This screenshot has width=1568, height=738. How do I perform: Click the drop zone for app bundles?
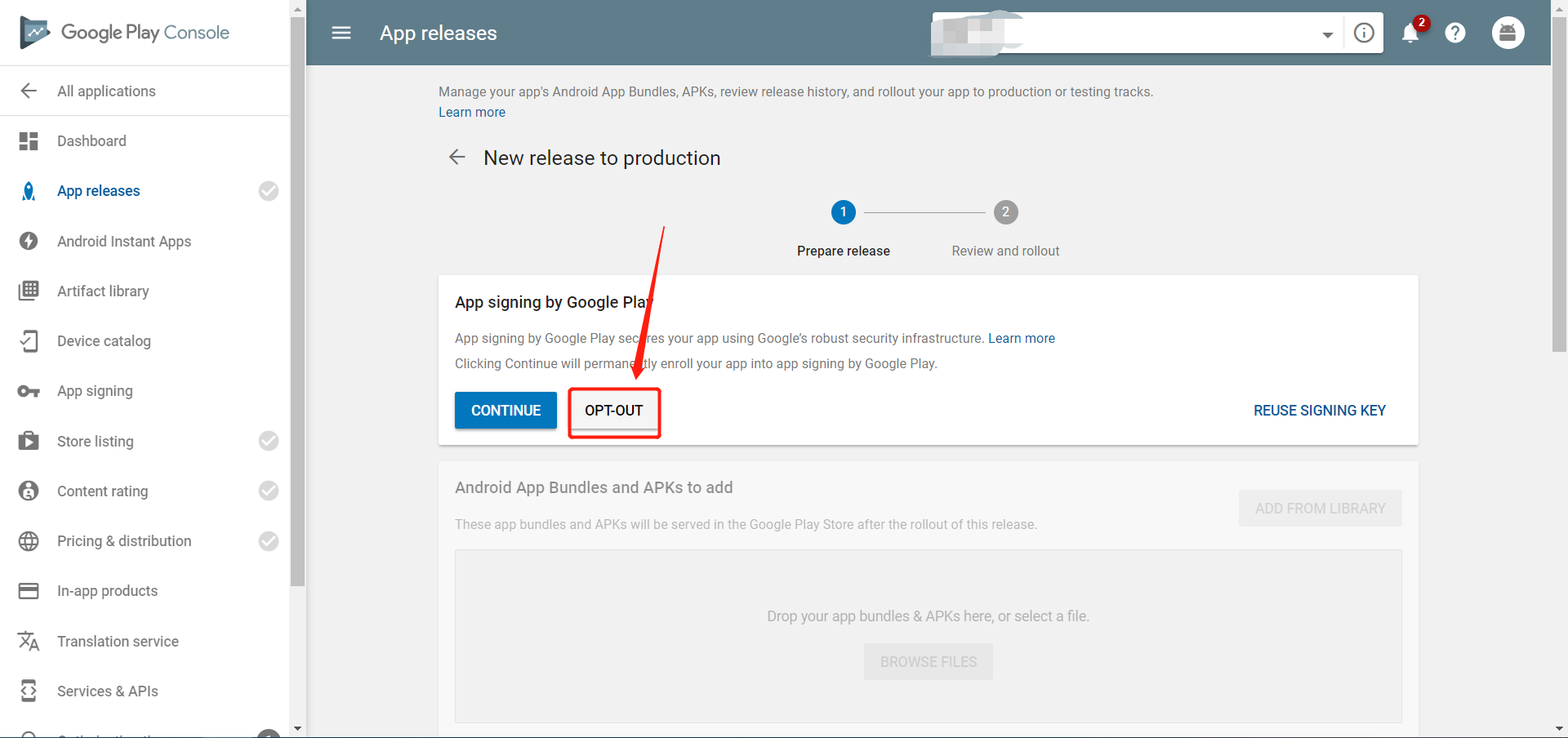click(929, 636)
